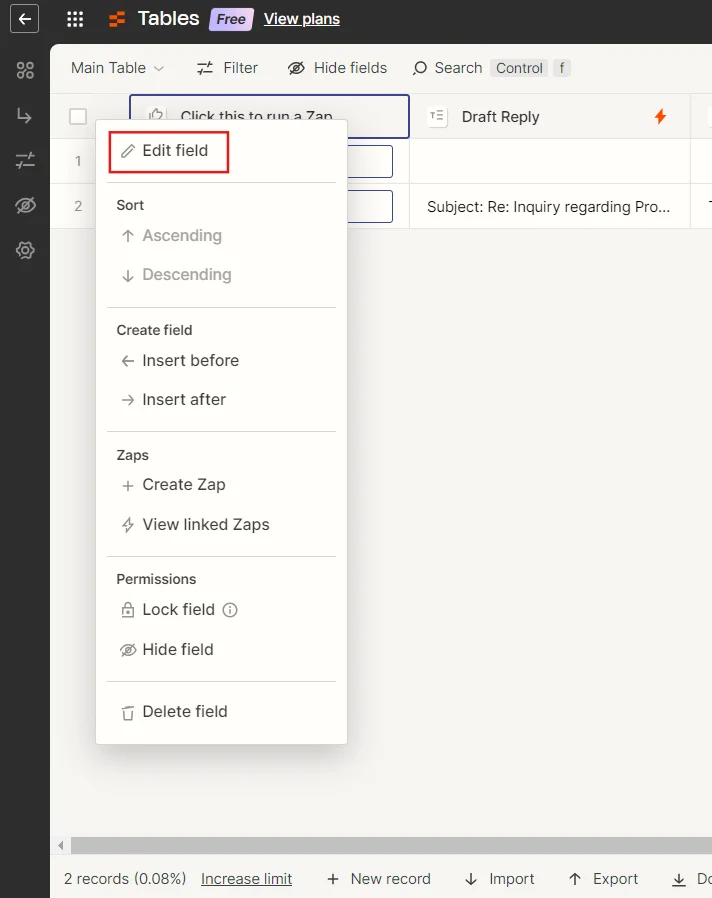Select row number 2

pos(78,206)
